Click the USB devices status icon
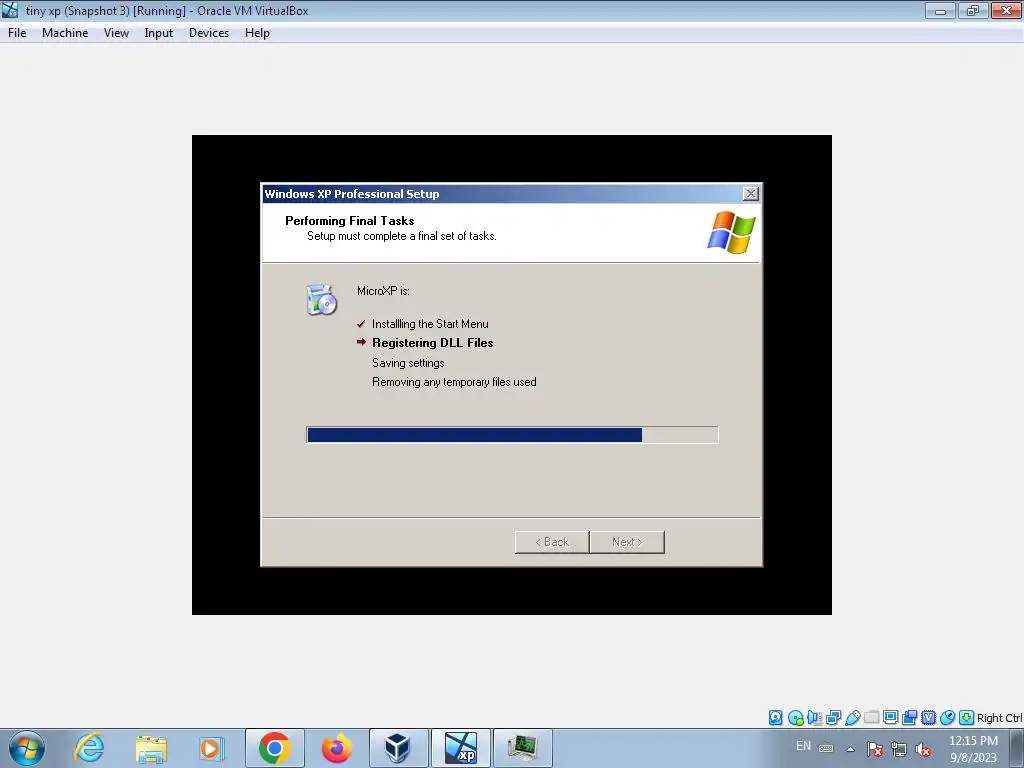Image resolution: width=1024 pixels, height=768 pixels. point(852,718)
